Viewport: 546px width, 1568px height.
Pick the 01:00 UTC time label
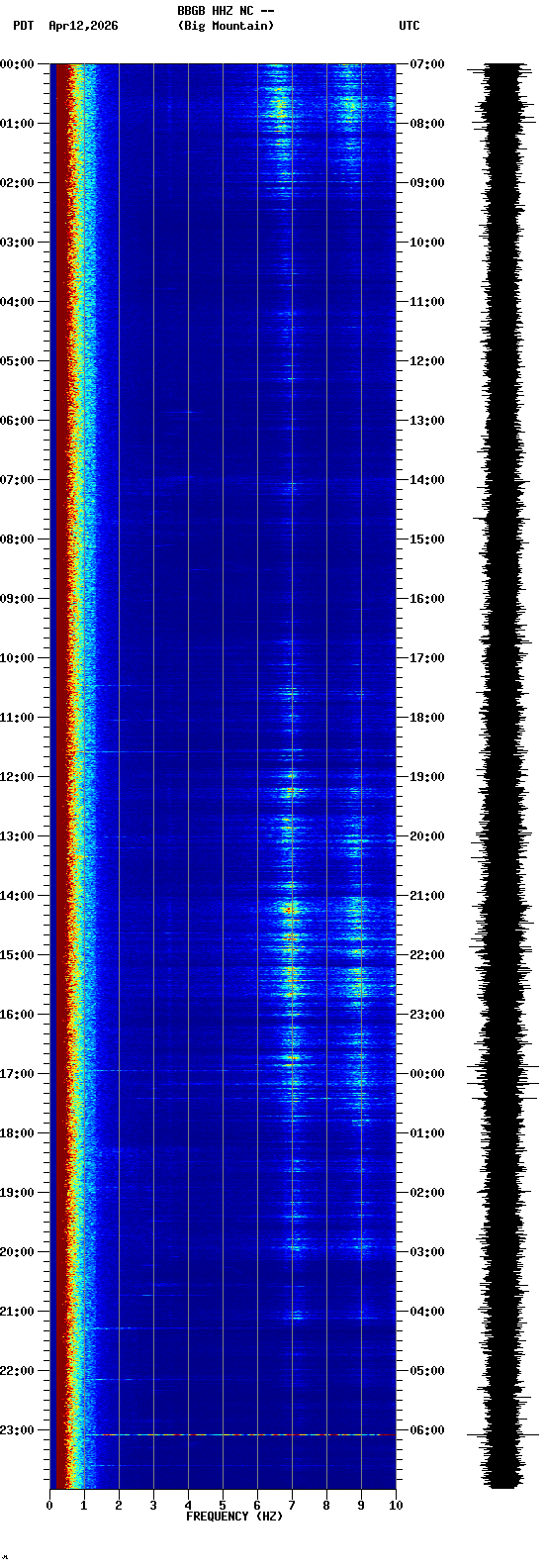[x=427, y=1133]
